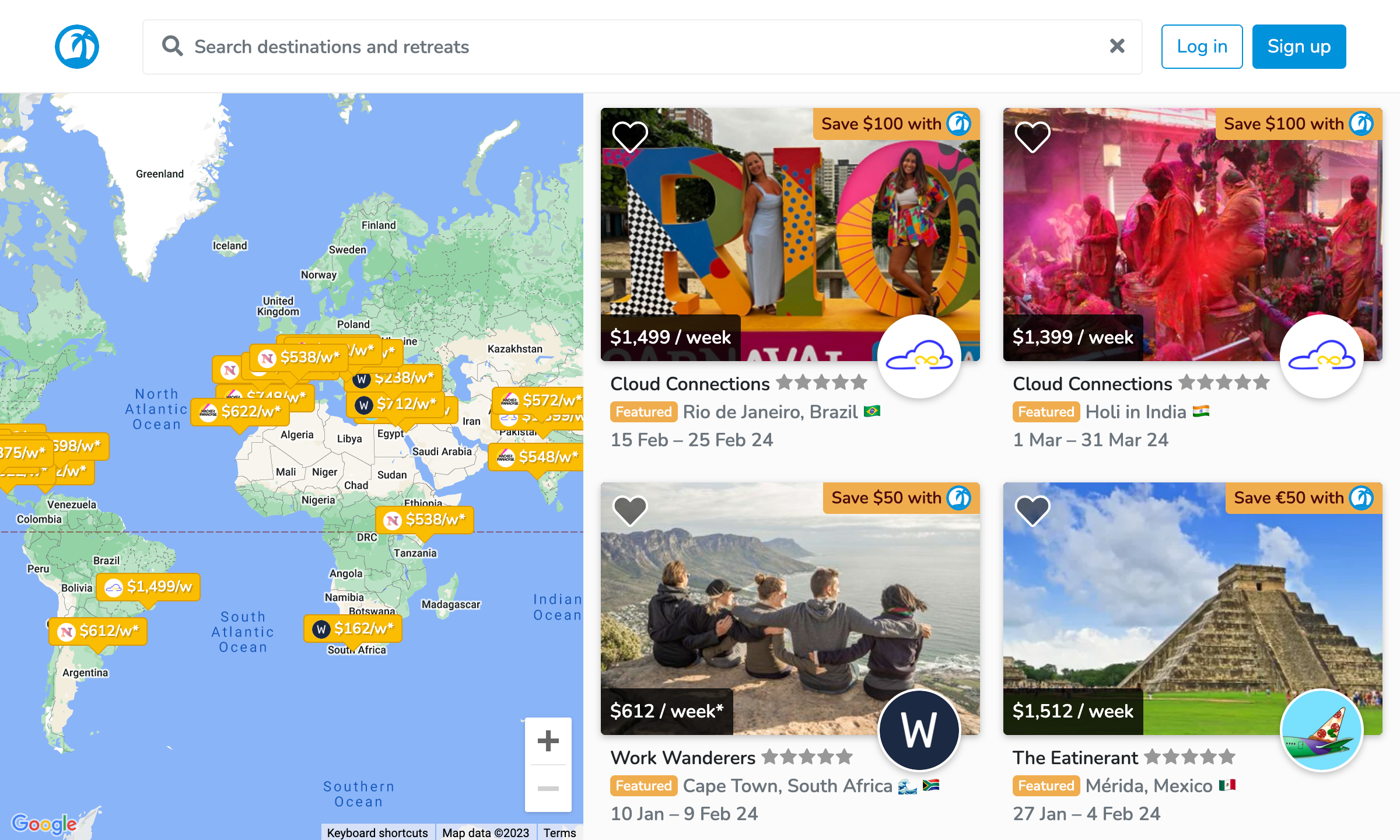Open the Rio de Janeiro retreat photo
1400x840 pixels.
coord(790,235)
